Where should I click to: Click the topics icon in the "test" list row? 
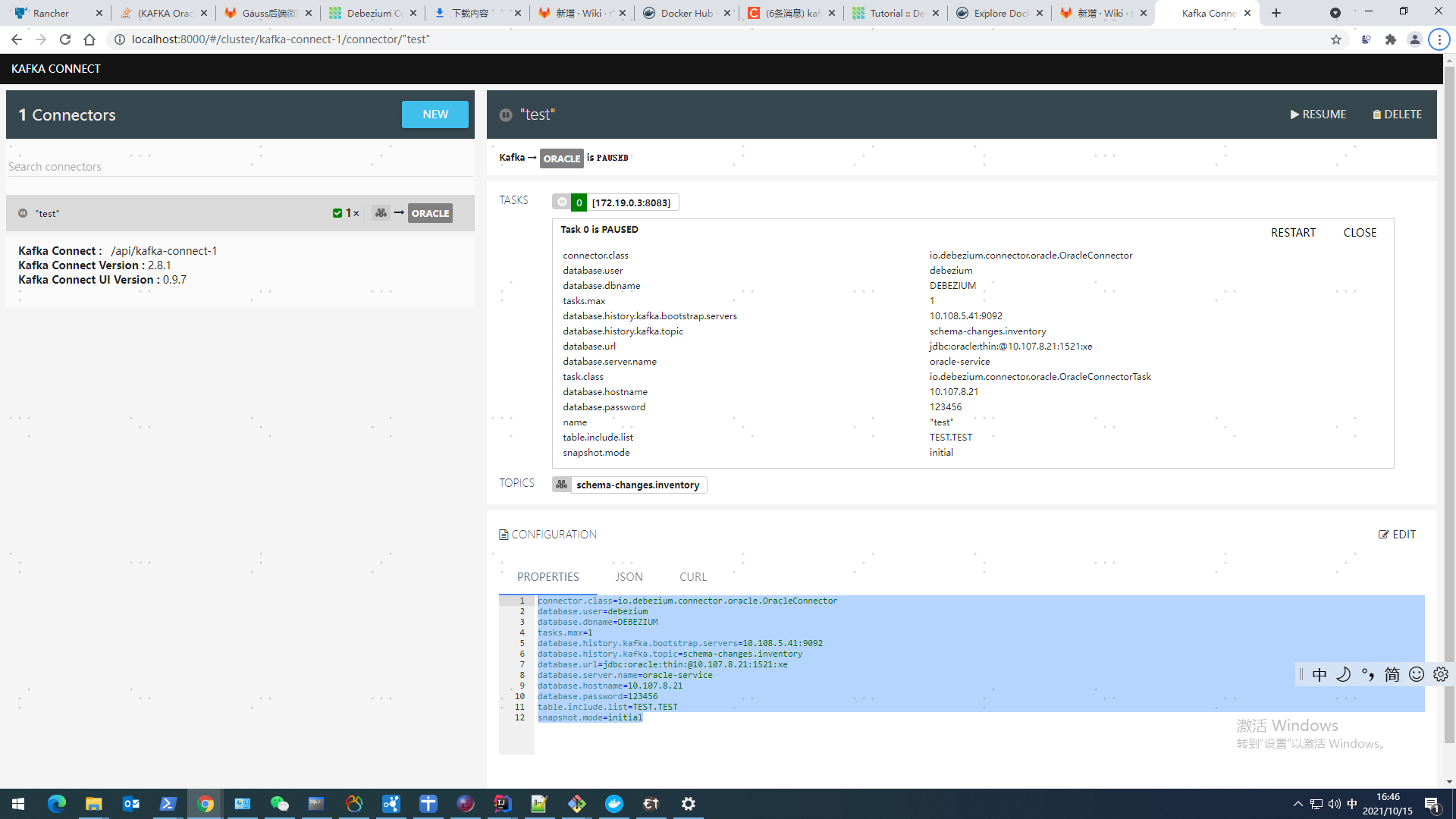pos(381,213)
